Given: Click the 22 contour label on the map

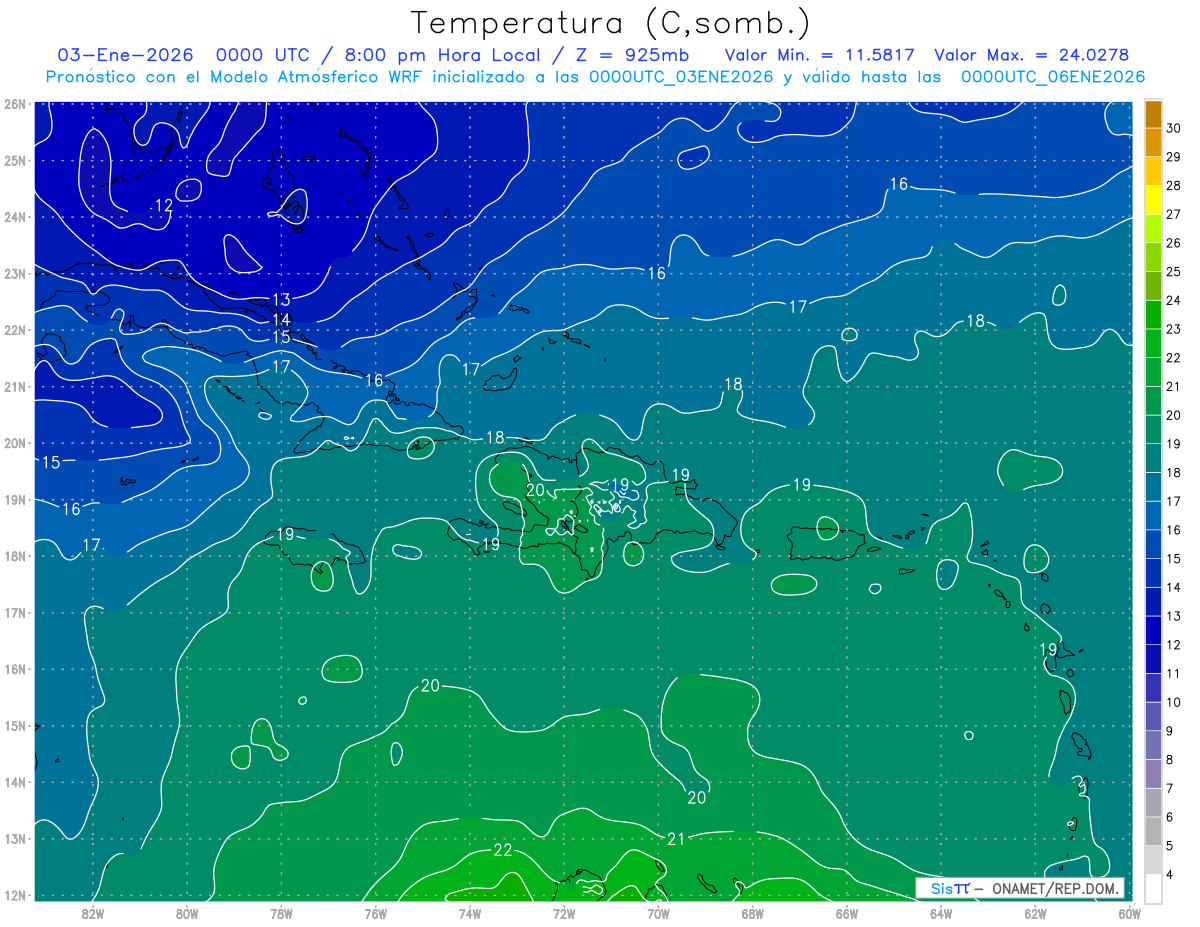Looking at the screenshot, I should 503,850.
